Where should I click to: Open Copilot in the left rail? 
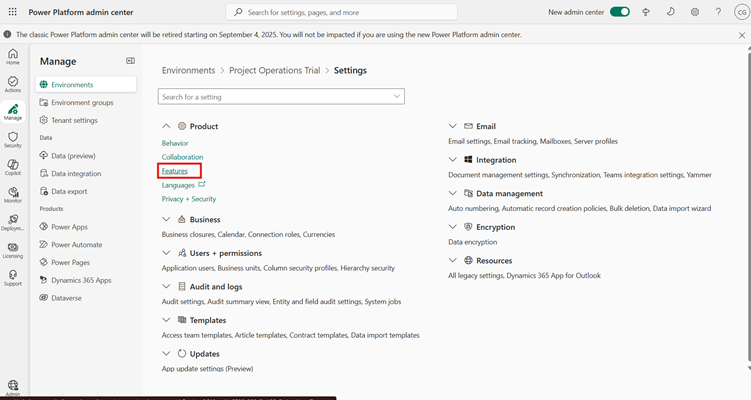[x=13, y=167]
